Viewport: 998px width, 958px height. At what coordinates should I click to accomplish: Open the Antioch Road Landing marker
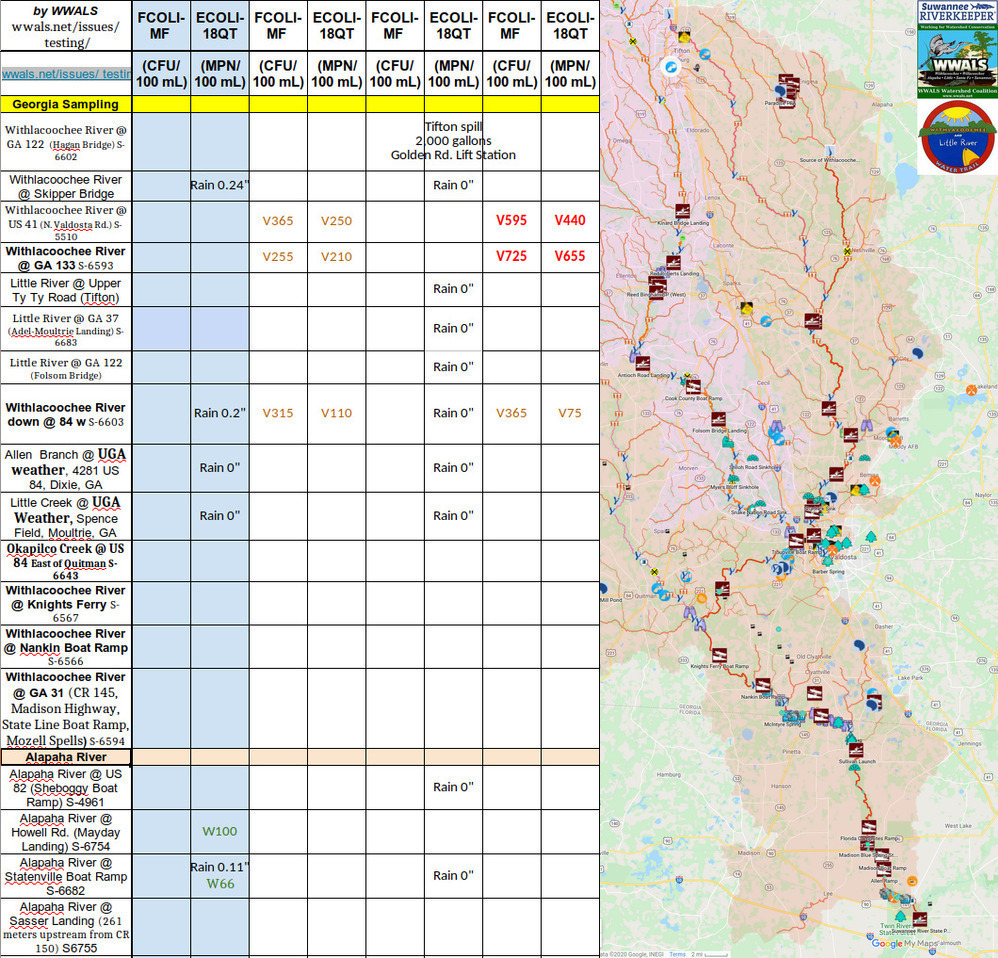642,363
